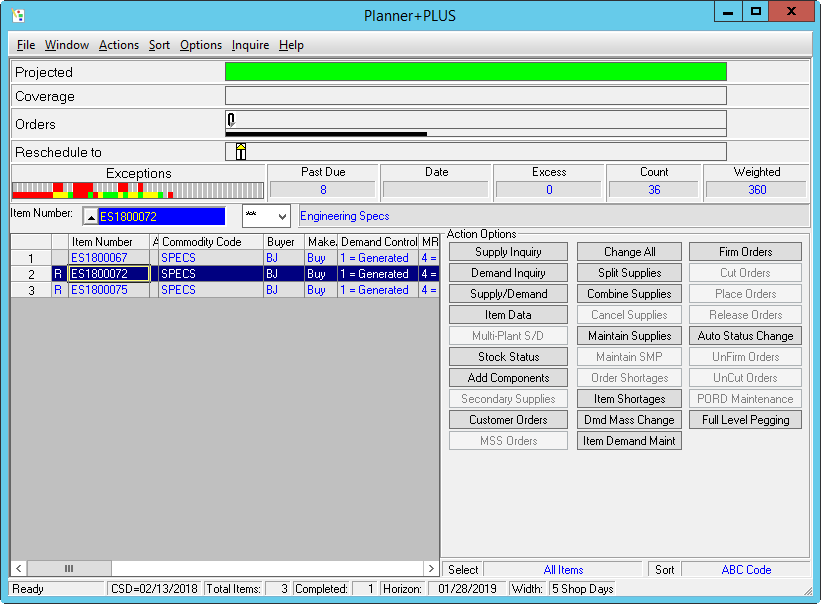Click the Change All button
Viewport: 821px width, 604px height.
629,252
